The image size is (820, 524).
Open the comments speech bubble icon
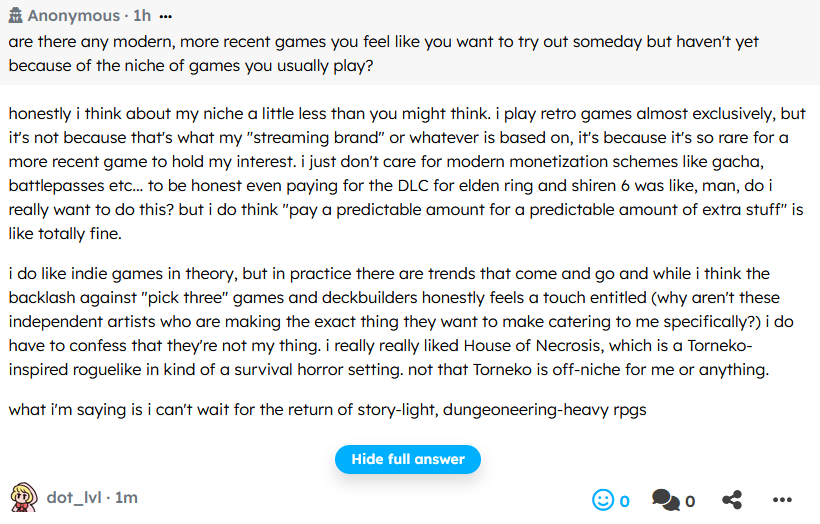pos(663,499)
